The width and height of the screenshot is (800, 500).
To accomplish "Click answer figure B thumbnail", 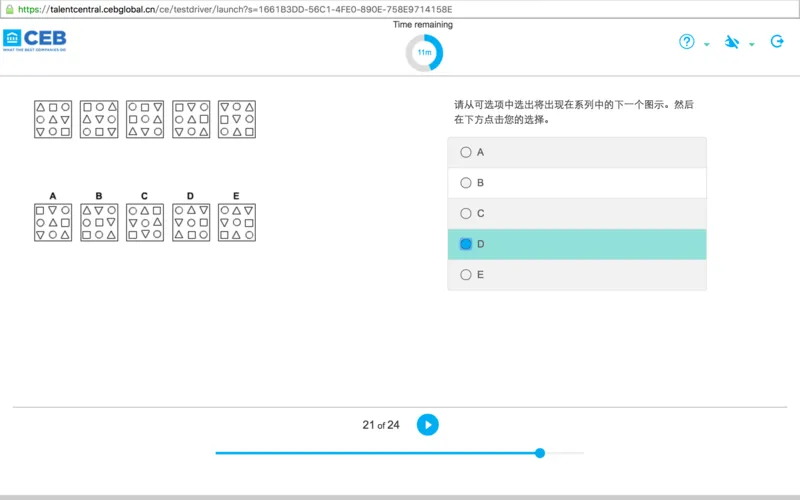I will (99, 222).
